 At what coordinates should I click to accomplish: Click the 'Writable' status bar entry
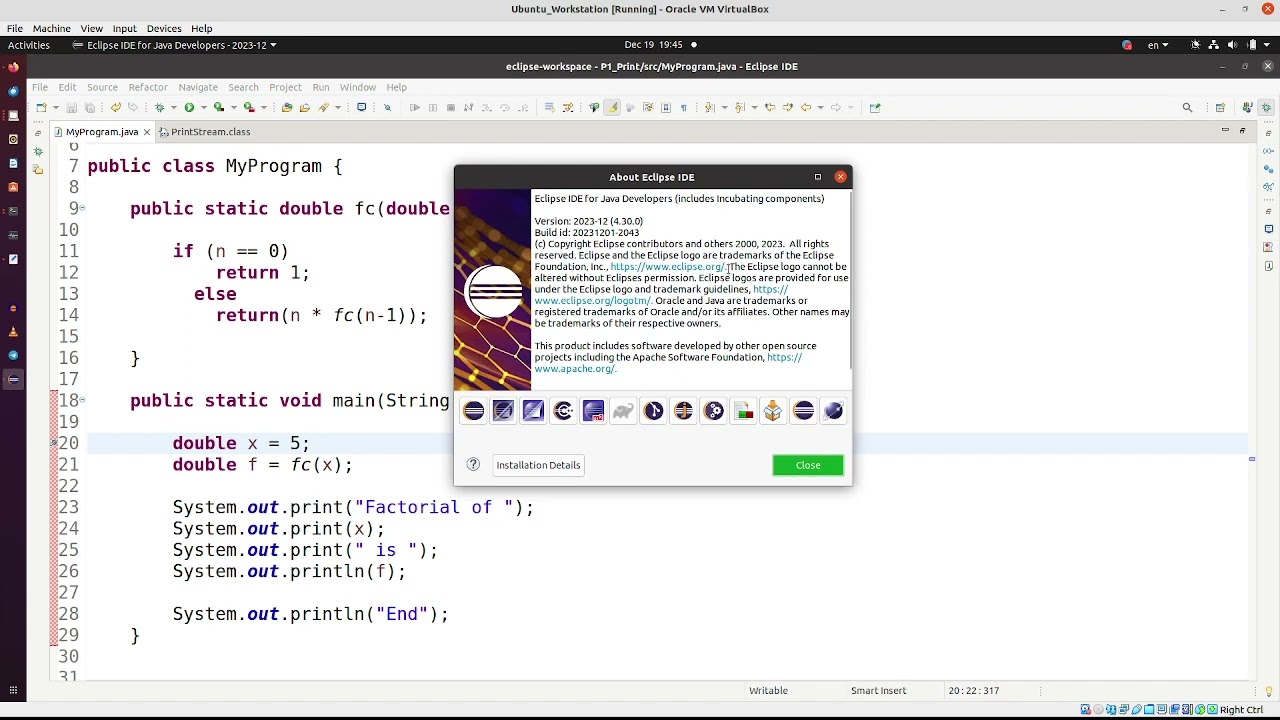point(768,690)
